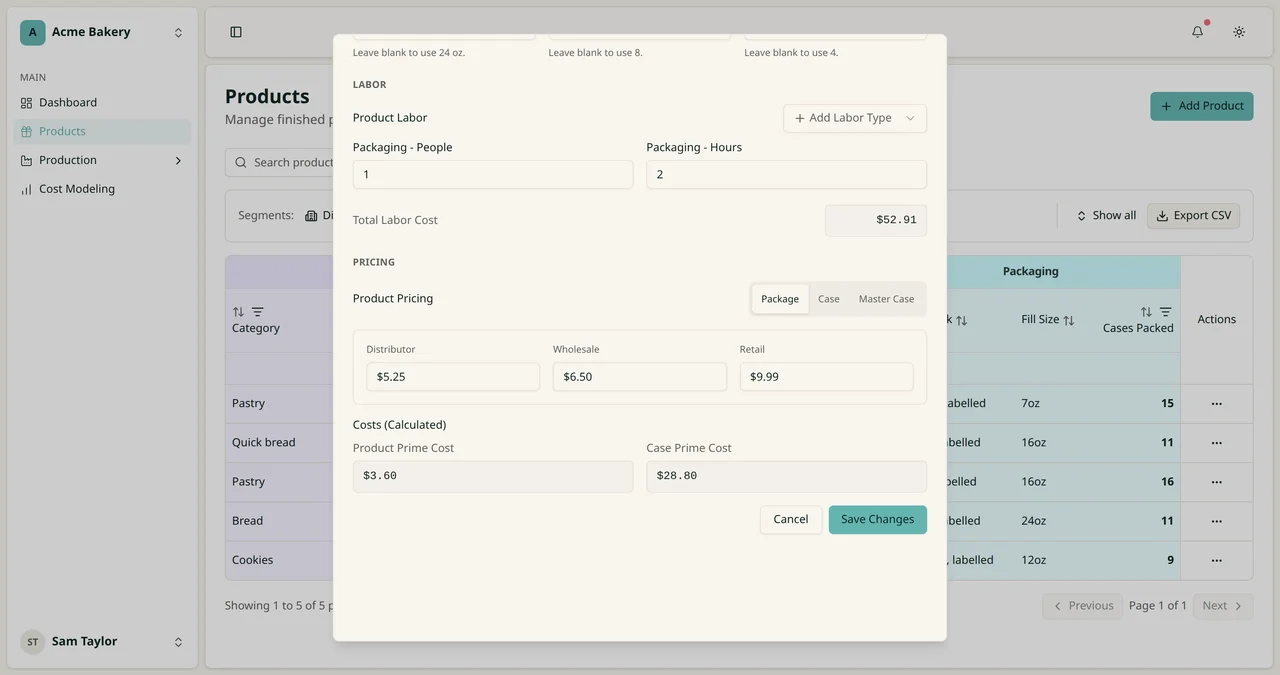Viewport: 1280px width, 675px height.
Task: Expand the Acme Bakery workspace switcher
Action: (178, 32)
